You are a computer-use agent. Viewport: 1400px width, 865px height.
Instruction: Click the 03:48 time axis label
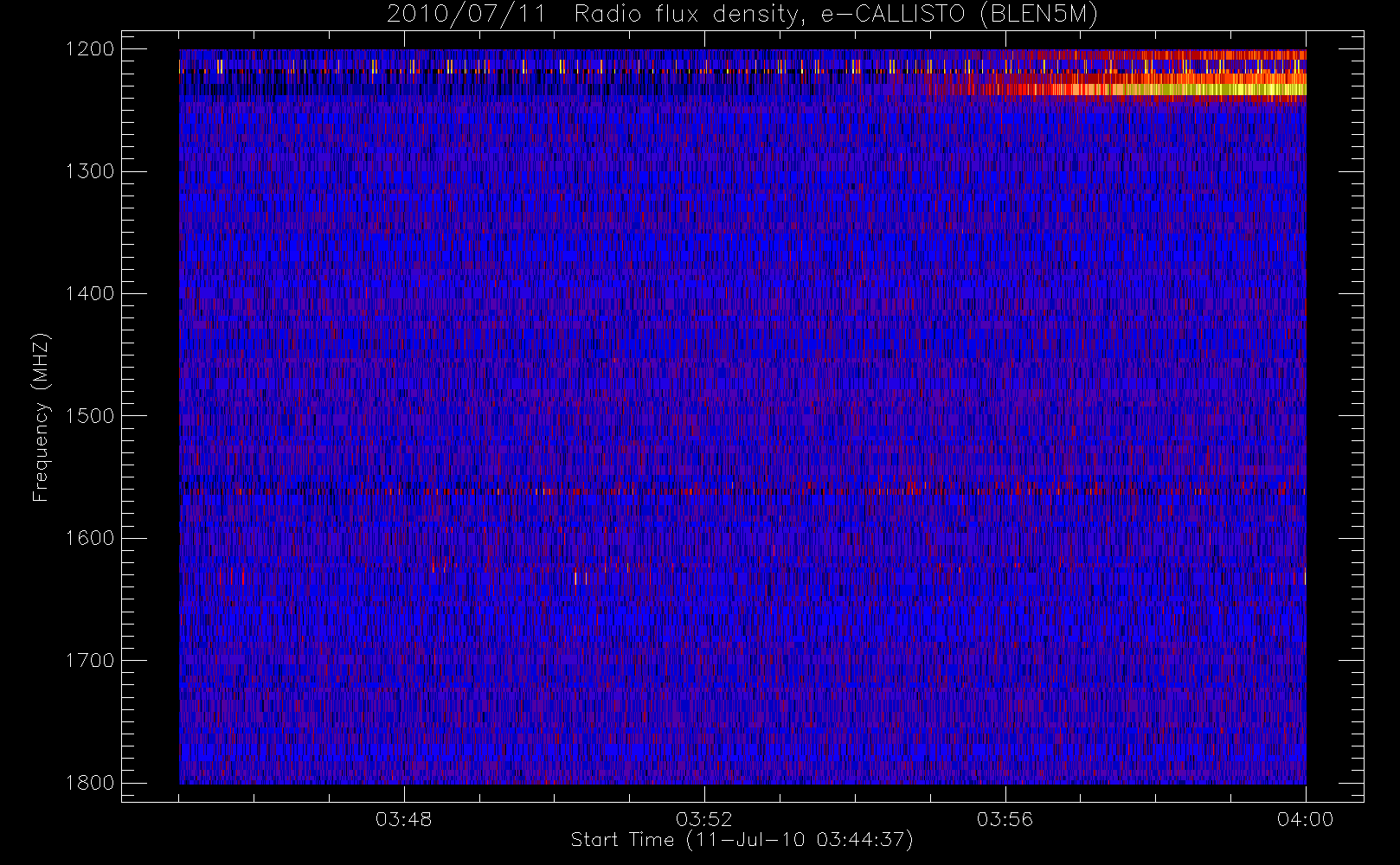[403, 819]
